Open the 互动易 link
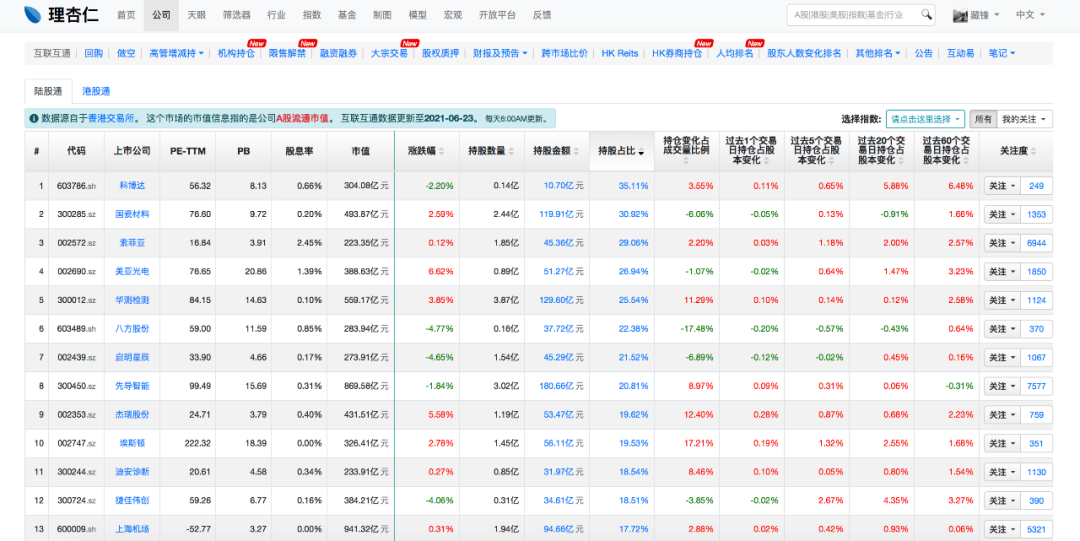The image size is (1080, 541). point(961,53)
